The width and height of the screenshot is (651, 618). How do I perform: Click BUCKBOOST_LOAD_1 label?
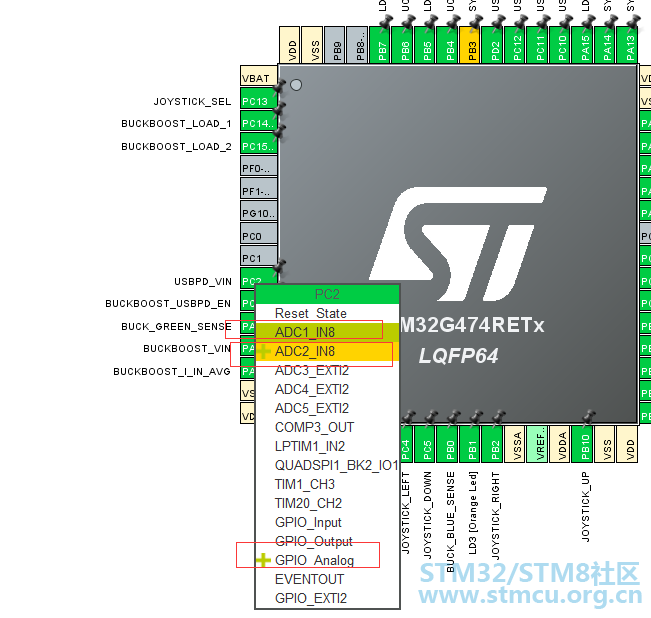point(176,124)
